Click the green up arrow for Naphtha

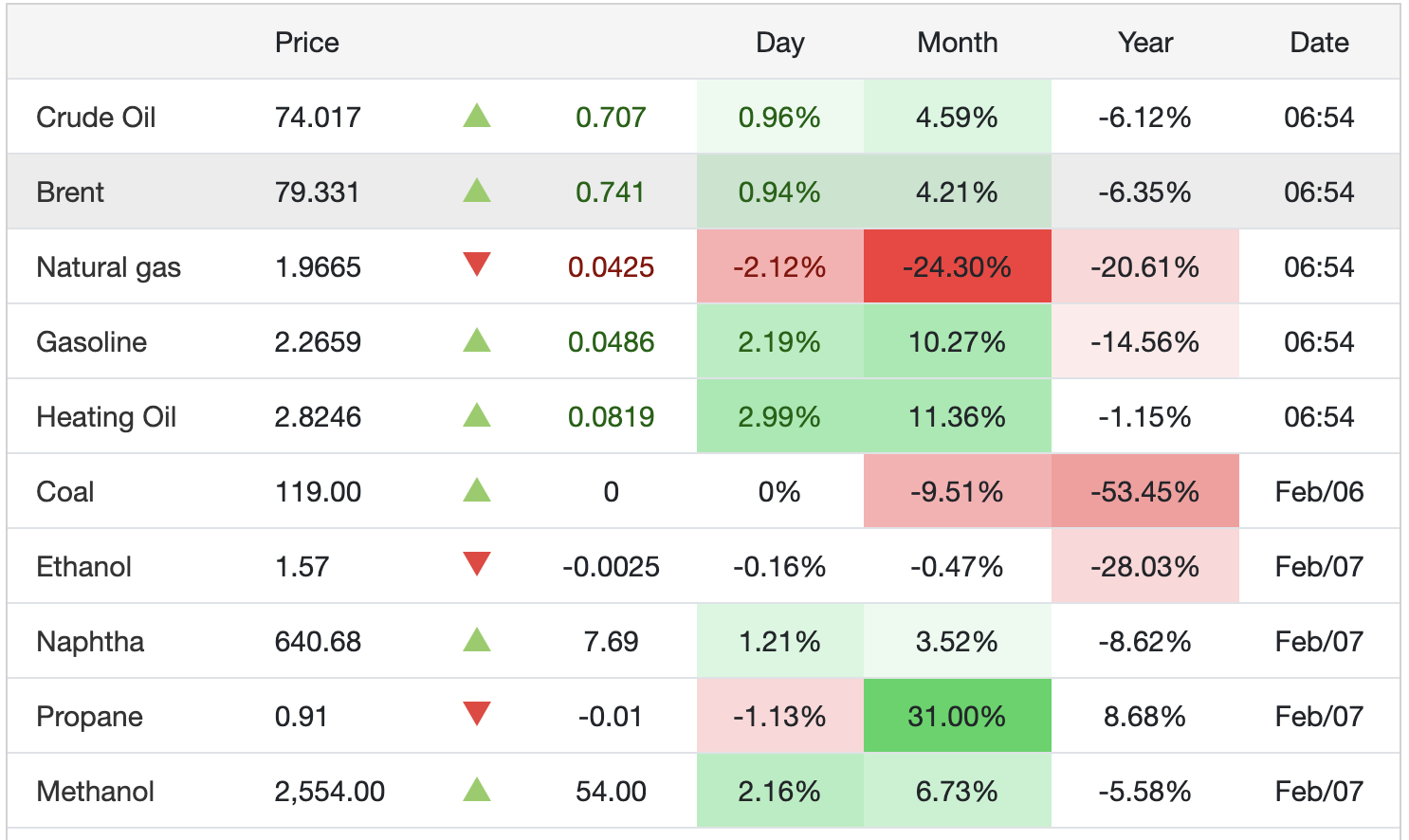point(477,640)
